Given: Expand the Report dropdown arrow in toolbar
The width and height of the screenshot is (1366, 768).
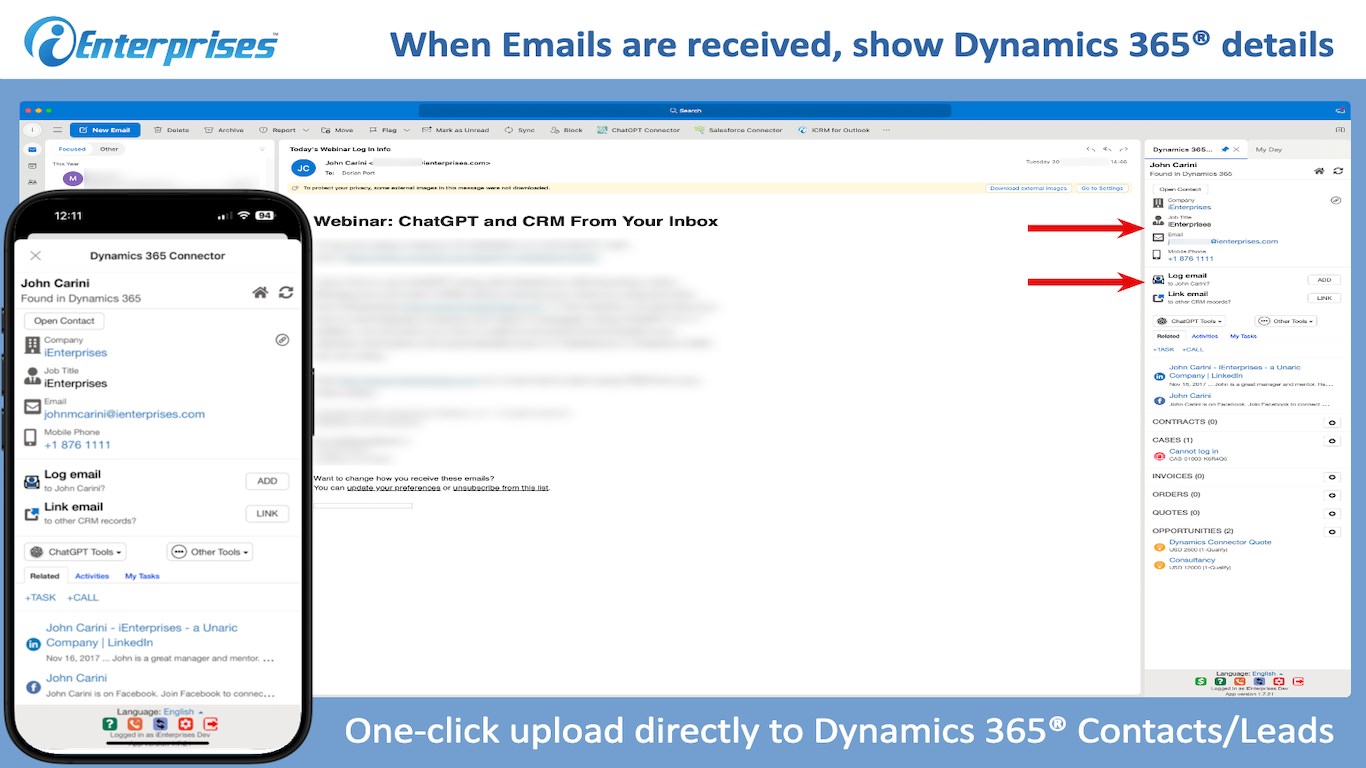Looking at the screenshot, I should coord(306,130).
